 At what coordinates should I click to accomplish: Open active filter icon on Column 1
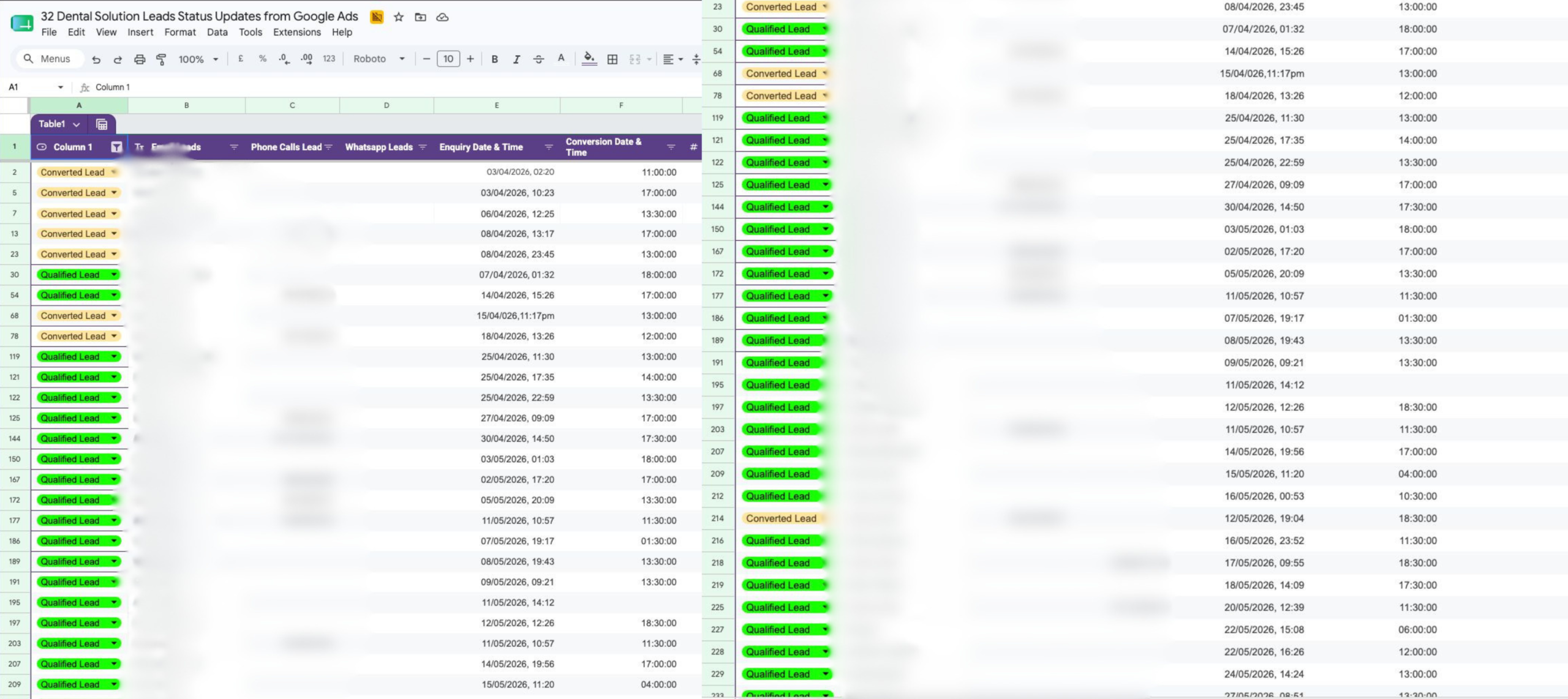pyautogui.click(x=116, y=147)
